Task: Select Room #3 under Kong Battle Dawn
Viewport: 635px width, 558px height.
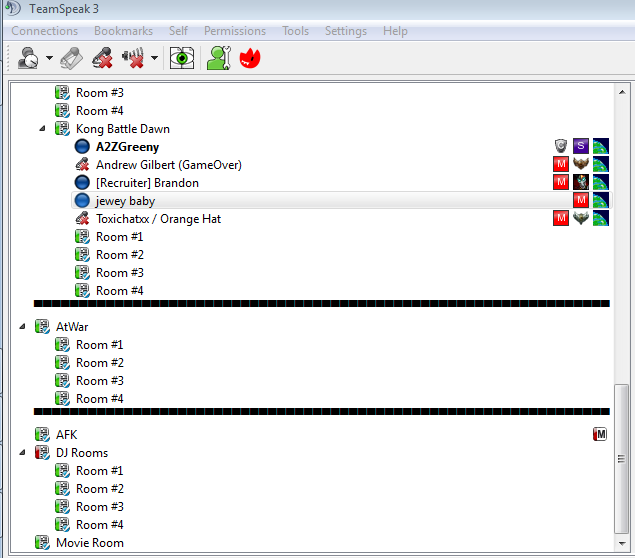Action: 119,273
